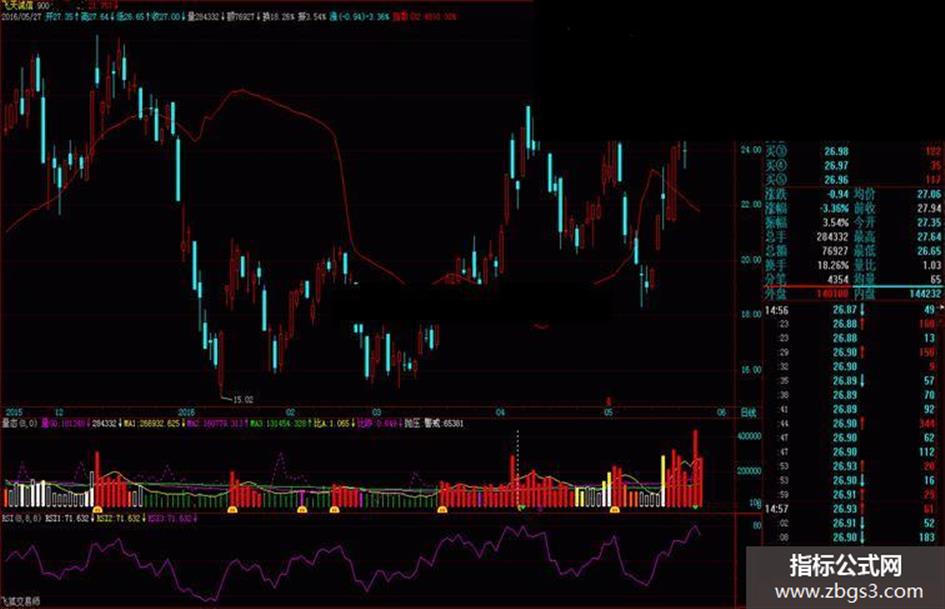Click the 涨幅 value -3.36%
The image size is (945, 609).
[835, 209]
